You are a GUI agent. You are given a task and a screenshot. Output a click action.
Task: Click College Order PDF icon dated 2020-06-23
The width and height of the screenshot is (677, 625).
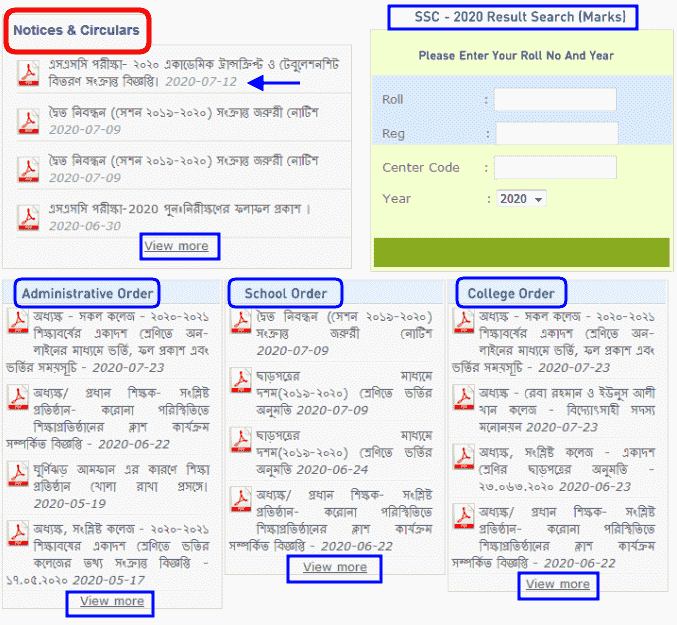[464, 457]
